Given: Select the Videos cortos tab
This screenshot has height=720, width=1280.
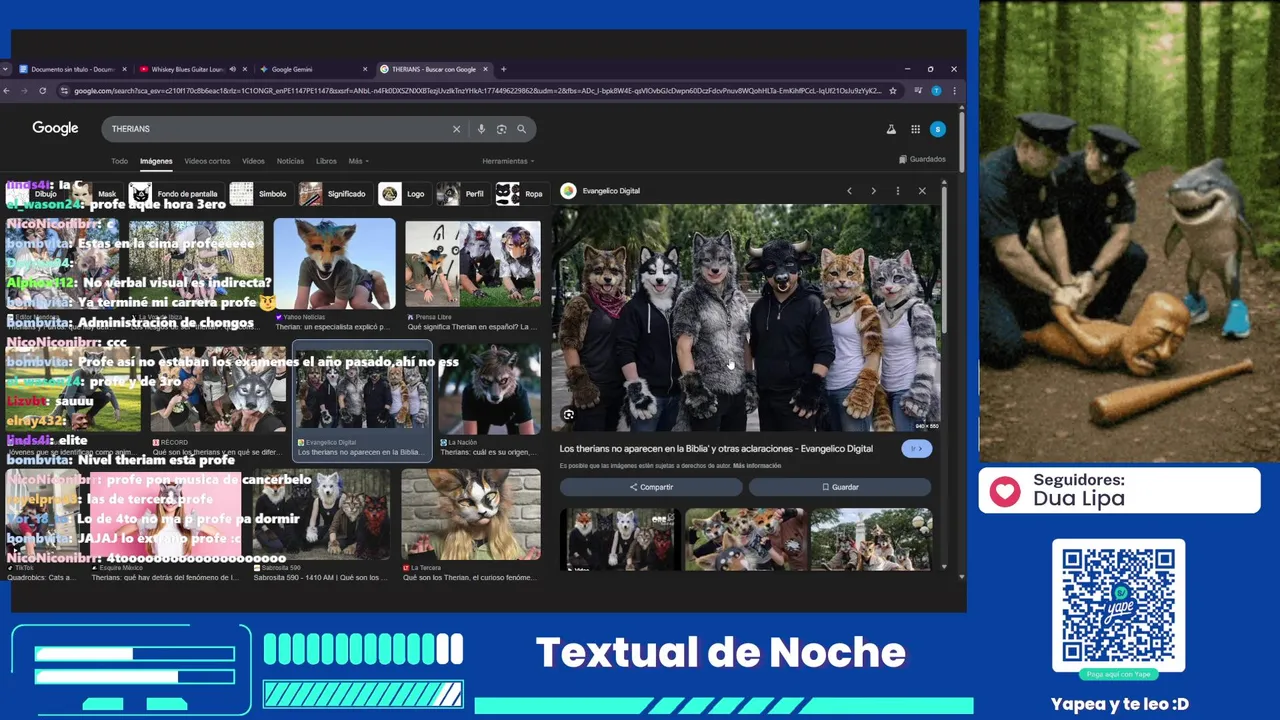Looking at the screenshot, I should click(x=207, y=161).
